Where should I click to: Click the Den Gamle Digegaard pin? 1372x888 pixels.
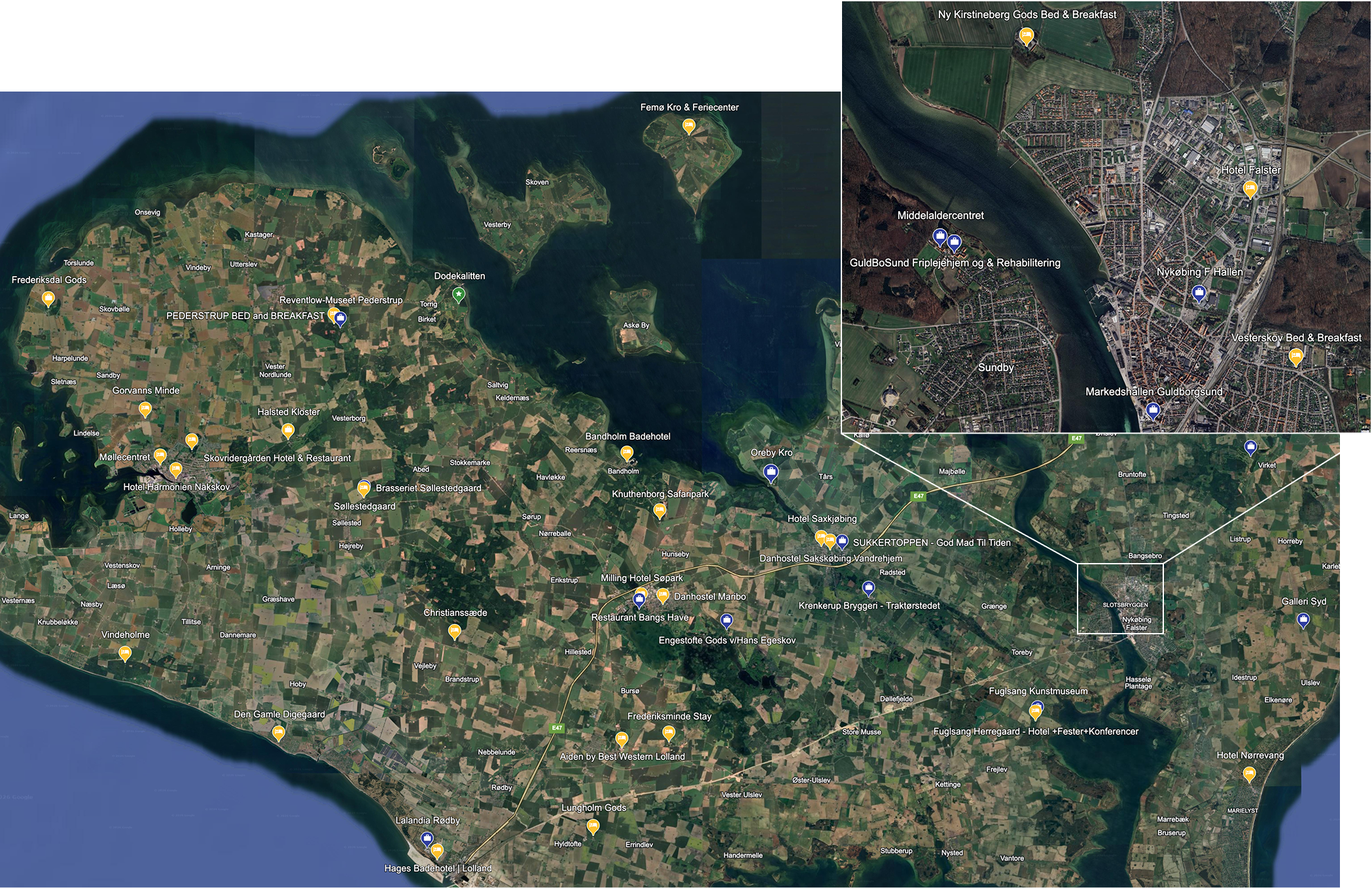279,733
